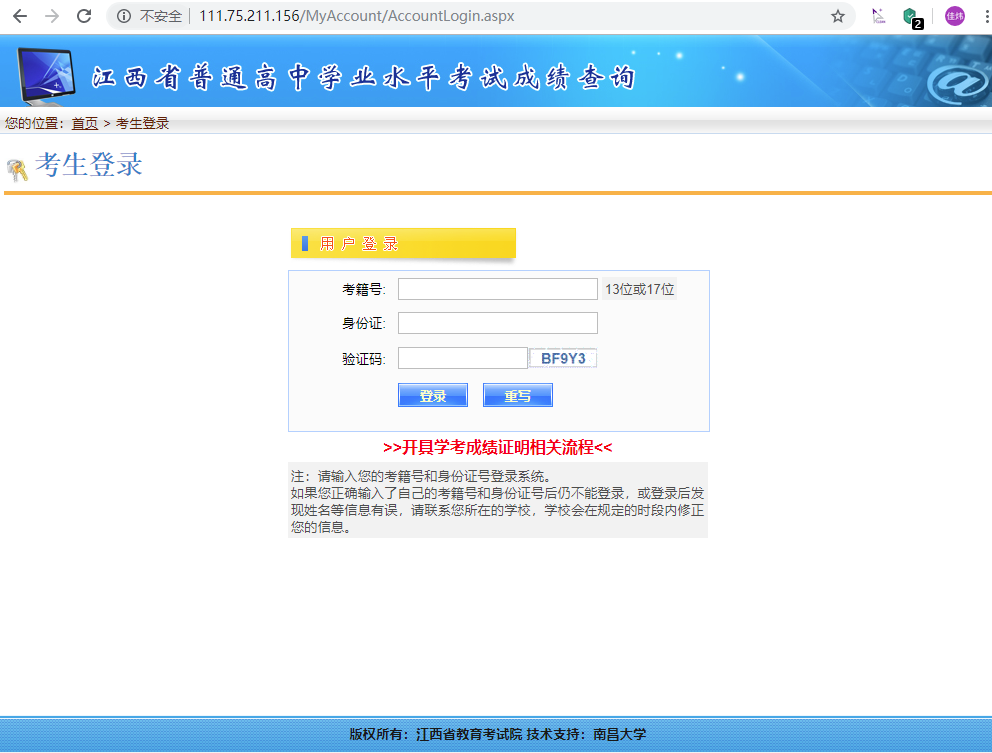Bookmark this page with the star icon
This screenshot has width=992, height=753.
838,16
